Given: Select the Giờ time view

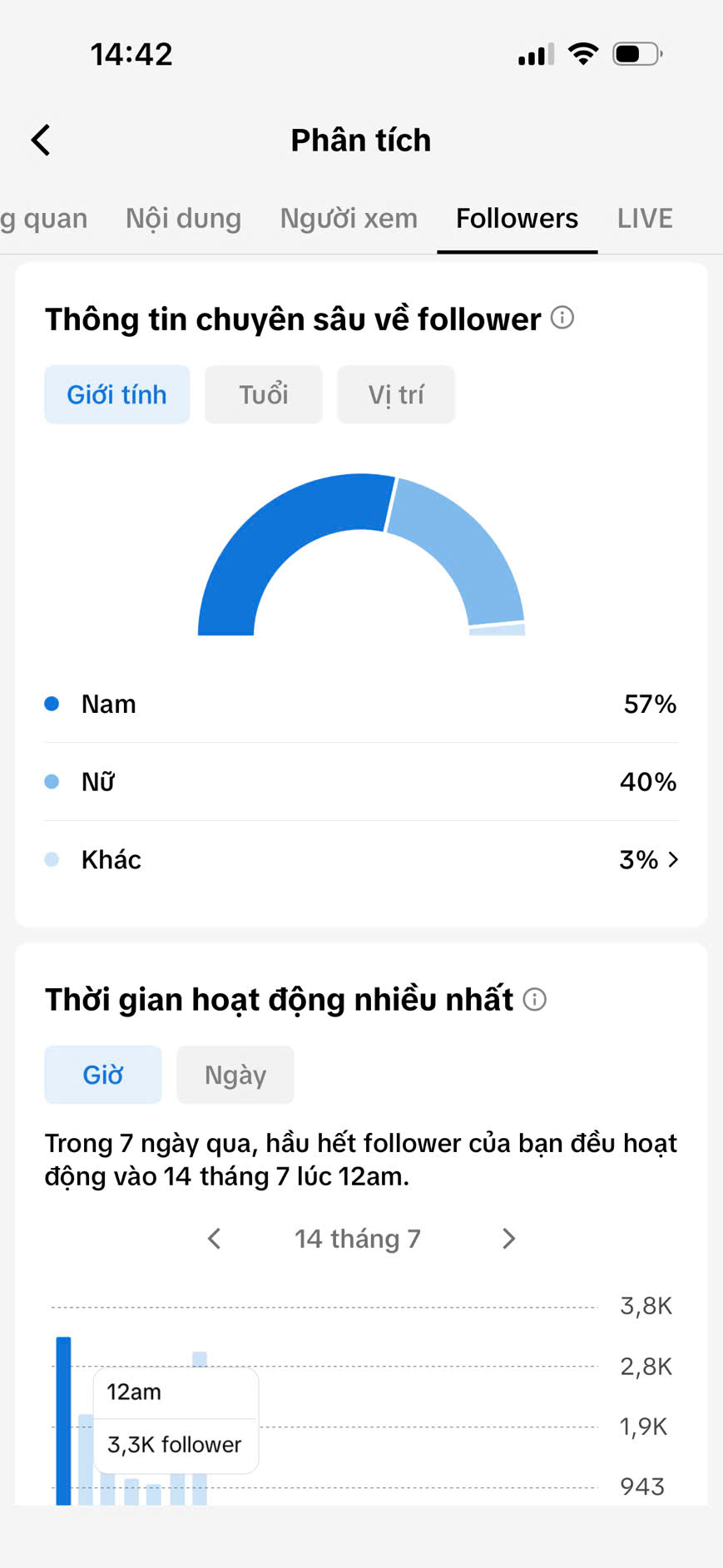Looking at the screenshot, I should point(103,1075).
